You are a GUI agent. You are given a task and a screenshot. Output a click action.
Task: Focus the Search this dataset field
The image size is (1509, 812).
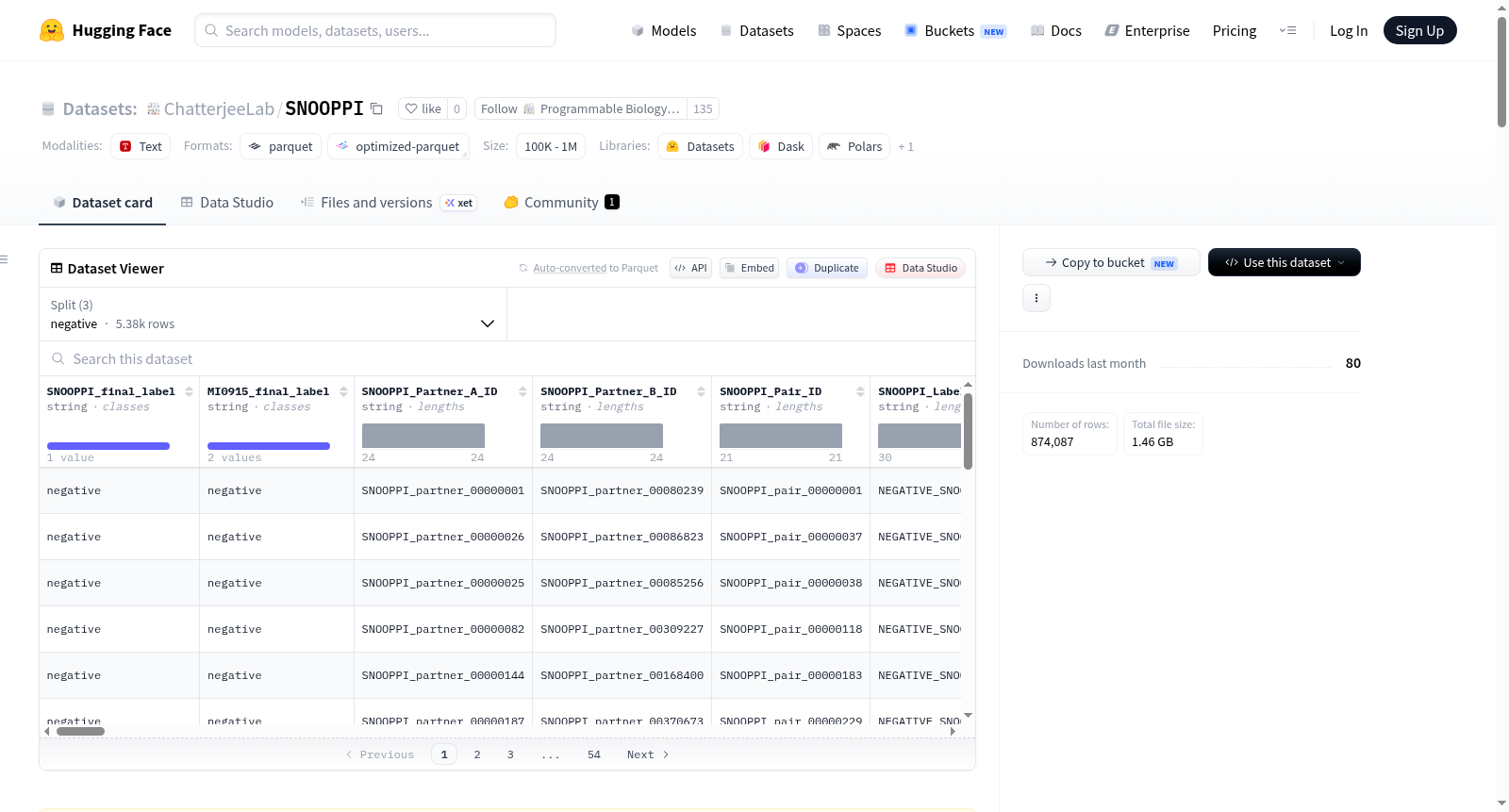coord(507,359)
